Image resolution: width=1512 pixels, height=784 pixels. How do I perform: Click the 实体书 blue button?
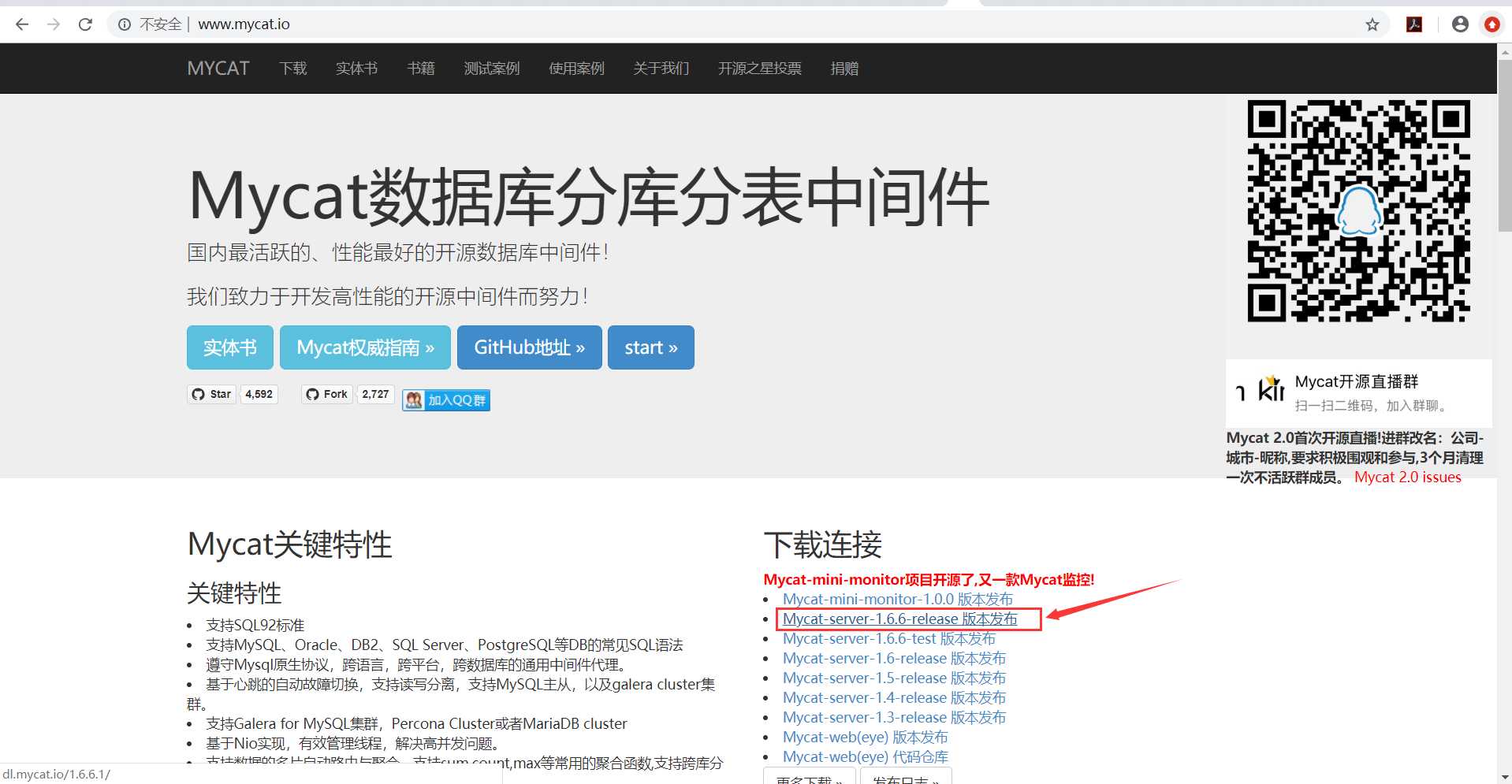[x=230, y=347]
